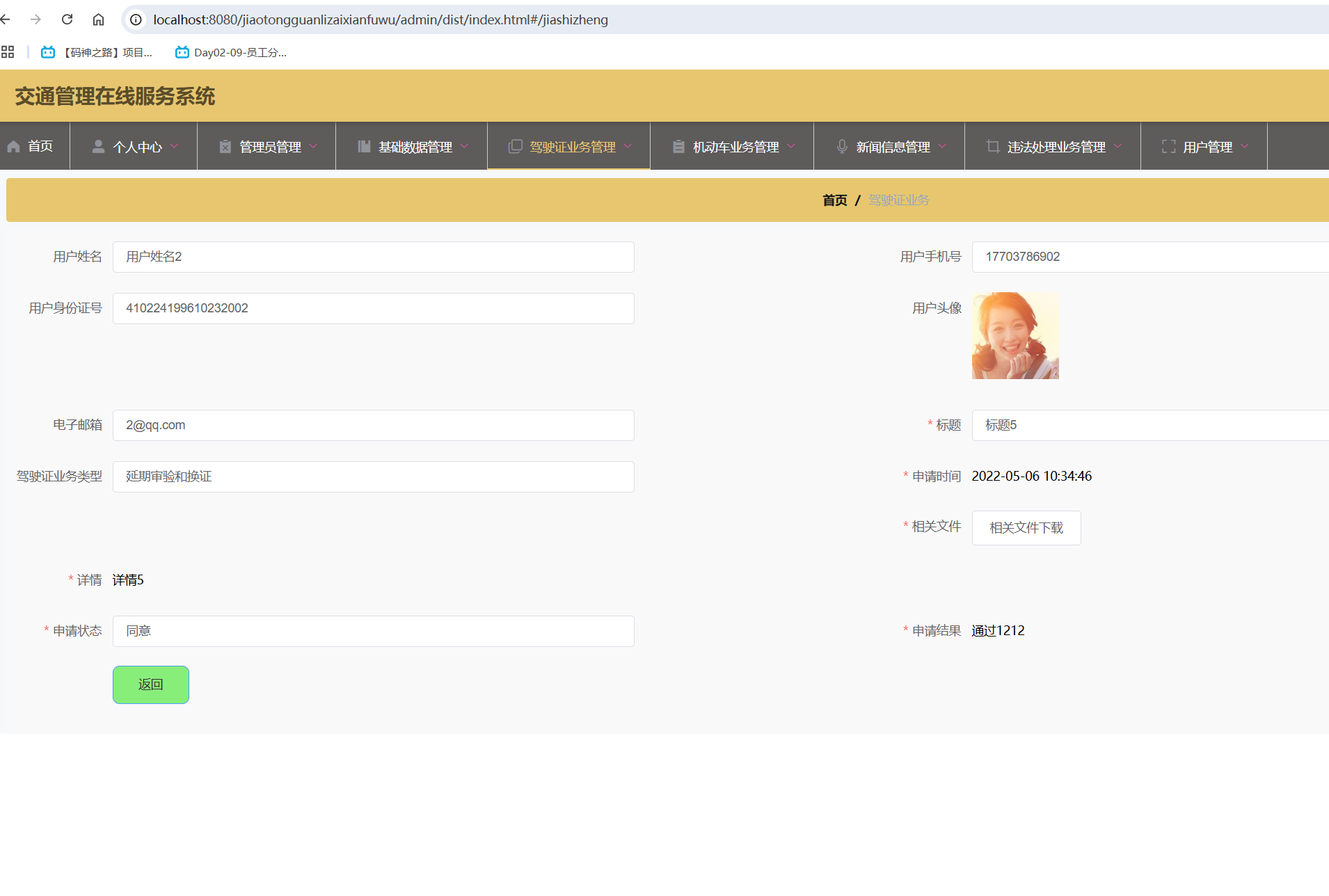Click the 电子邮箱 input field
Viewport: 1329px width, 896px height.
pyautogui.click(x=373, y=425)
